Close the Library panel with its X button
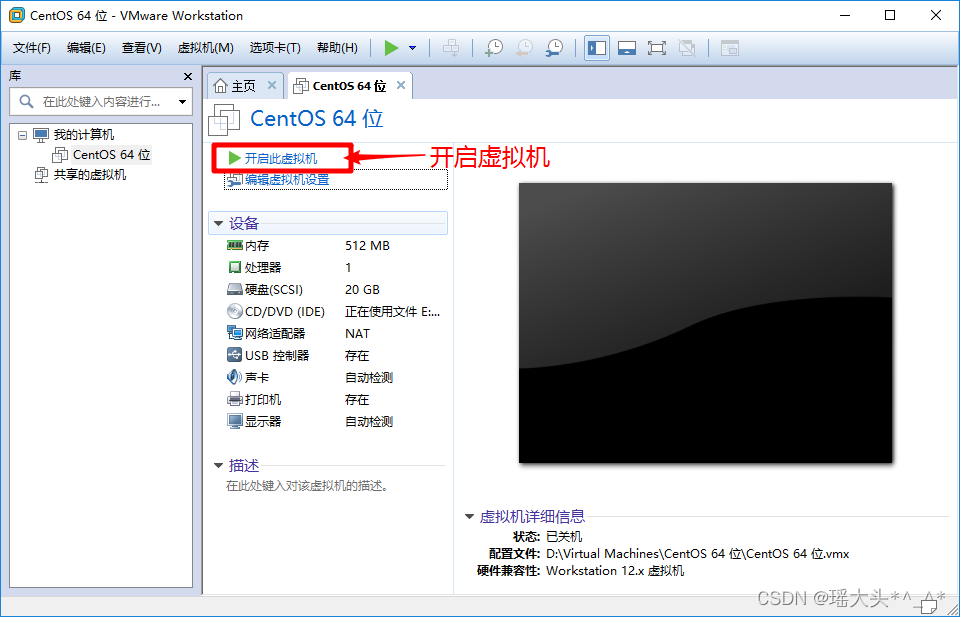Viewport: 960px width, 617px height. coord(186,76)
